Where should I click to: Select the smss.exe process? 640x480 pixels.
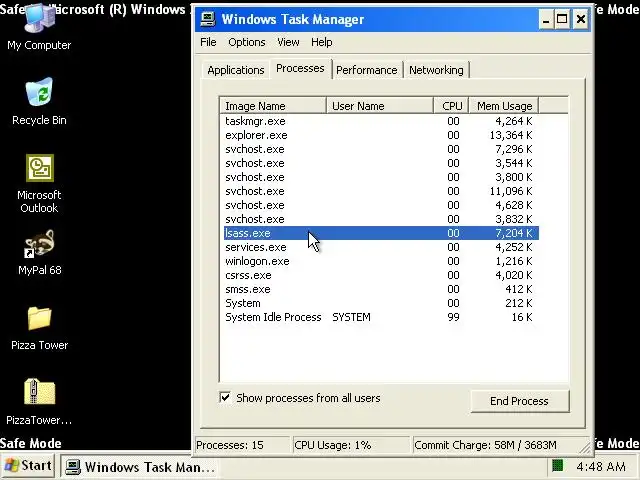pos(381,289)
